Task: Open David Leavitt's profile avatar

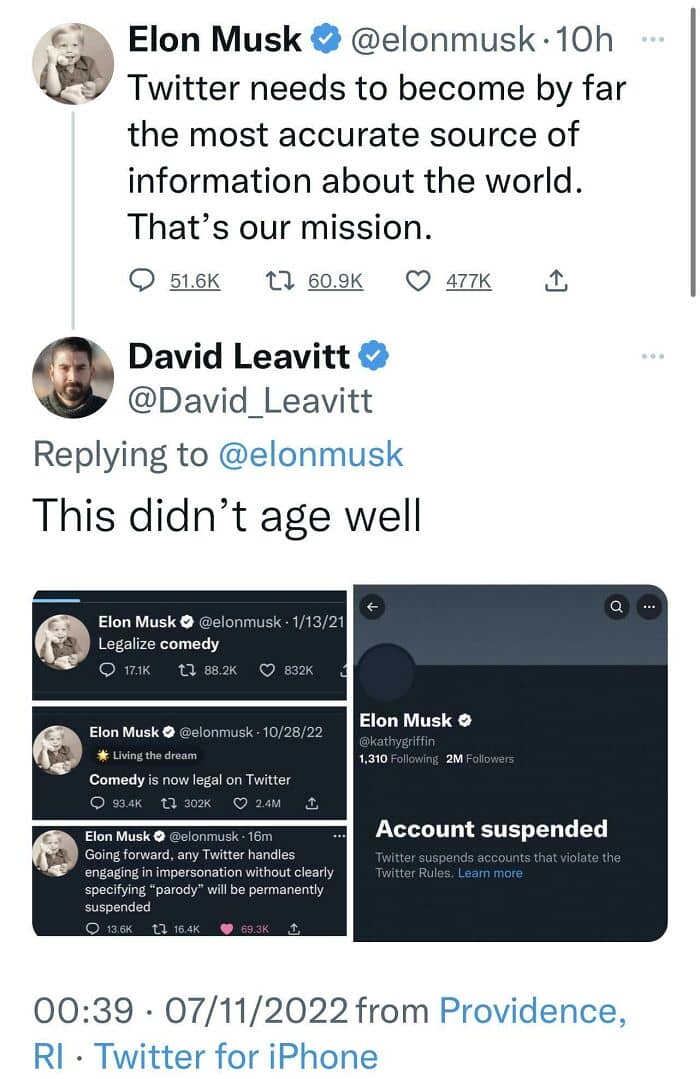Action: point(72,377)
